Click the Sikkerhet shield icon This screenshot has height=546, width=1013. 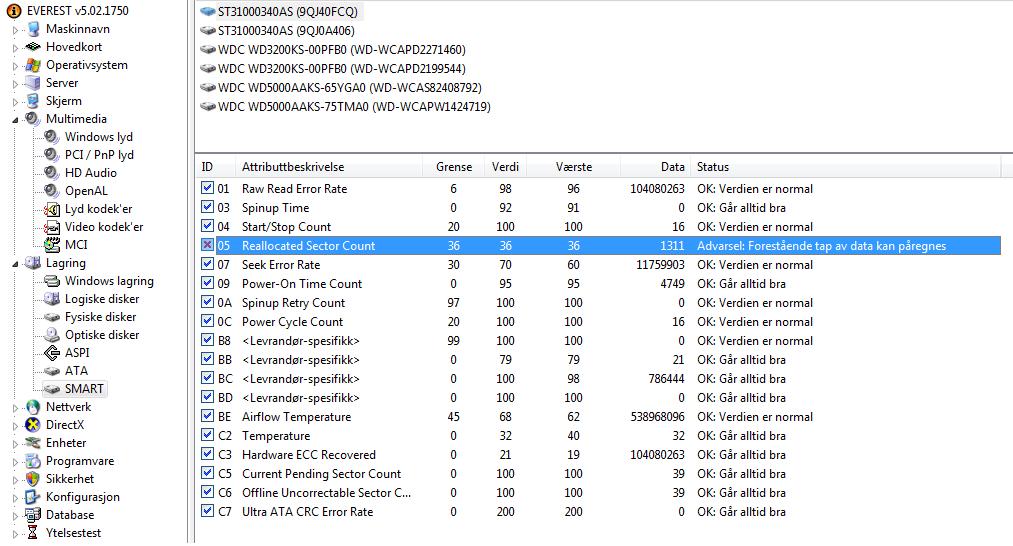click(x=32, y=479)
